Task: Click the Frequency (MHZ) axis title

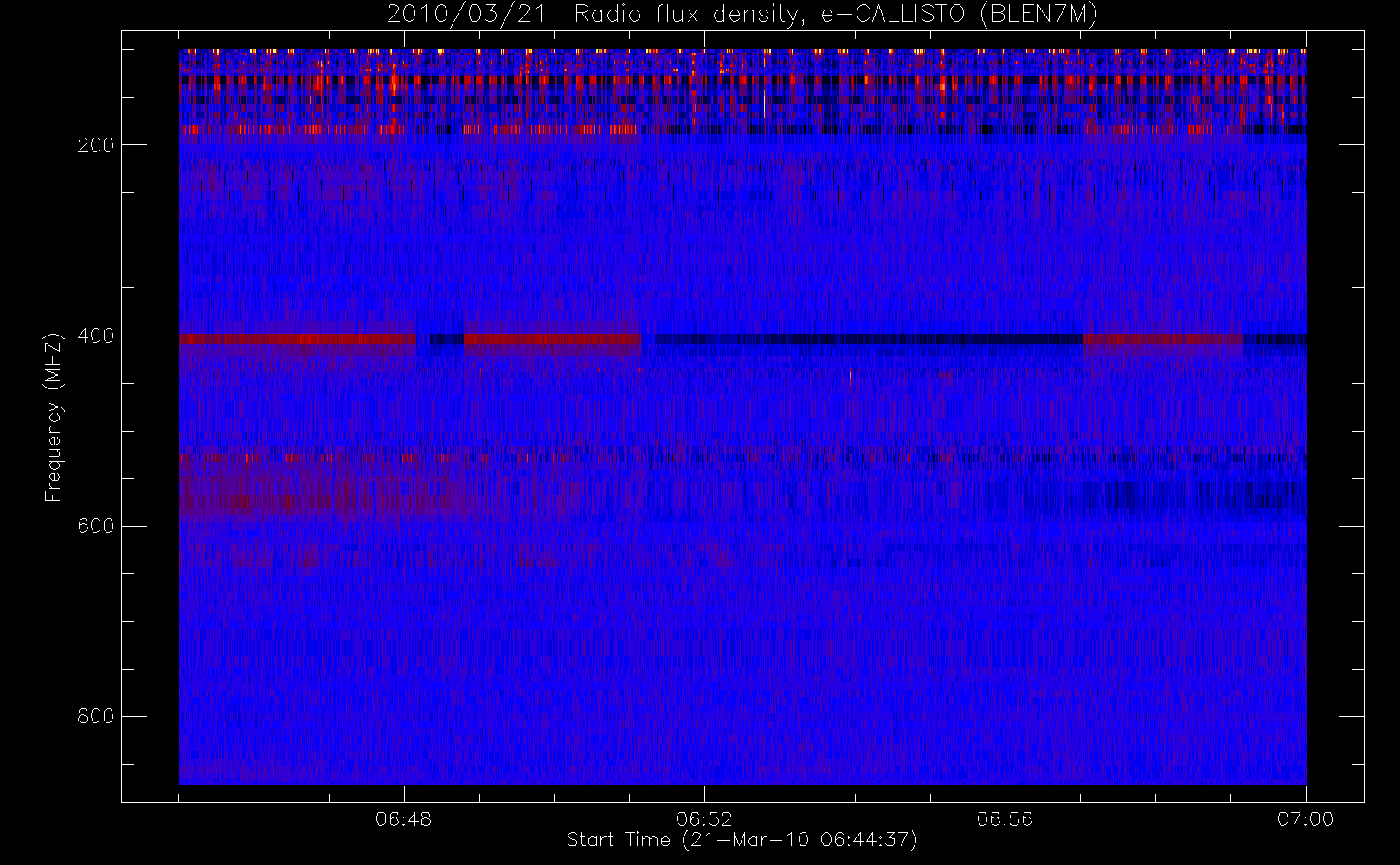Action: (54, 417)
